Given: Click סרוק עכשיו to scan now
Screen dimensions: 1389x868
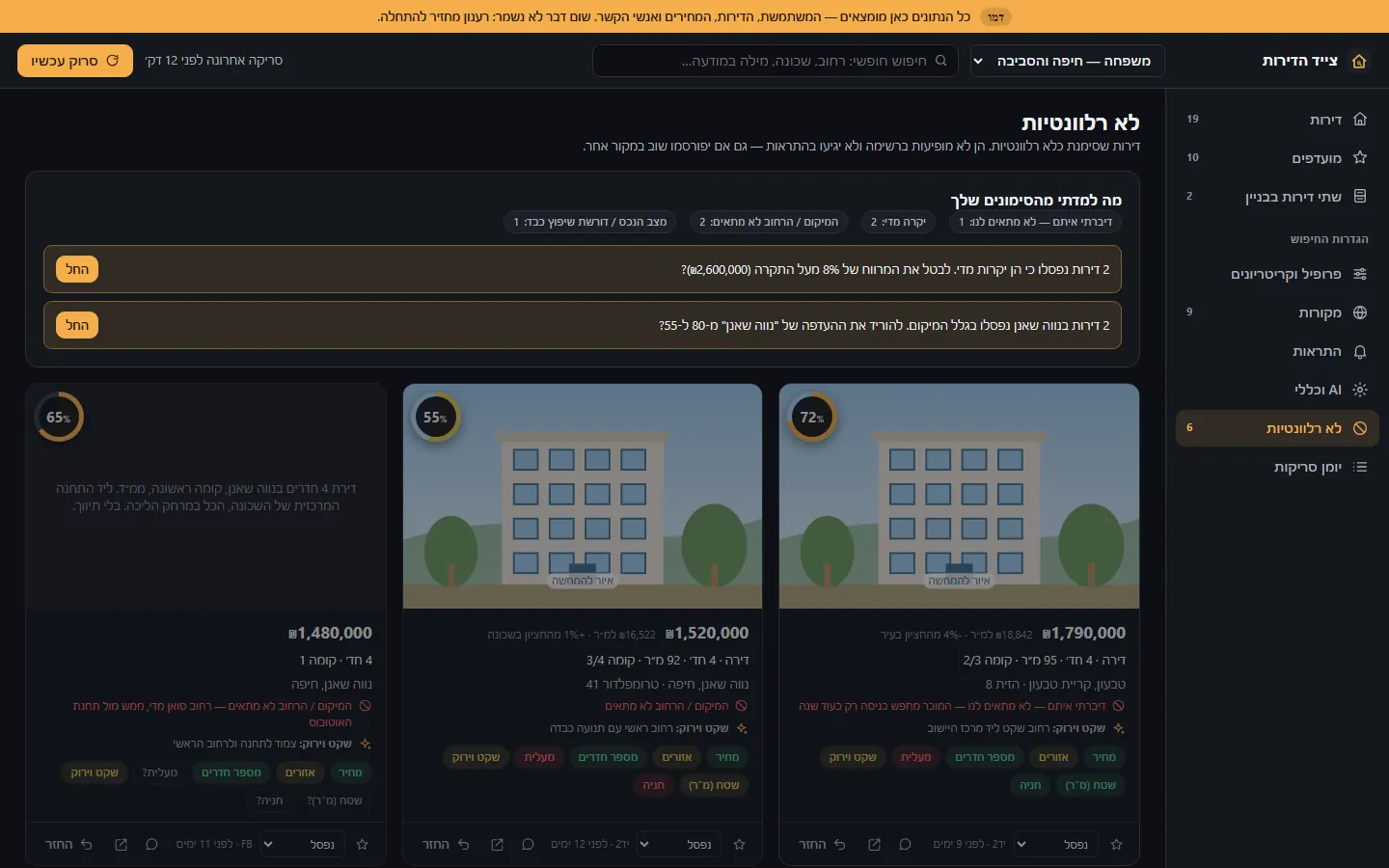Looking at the screenshot, I should [x=75, y=61].
